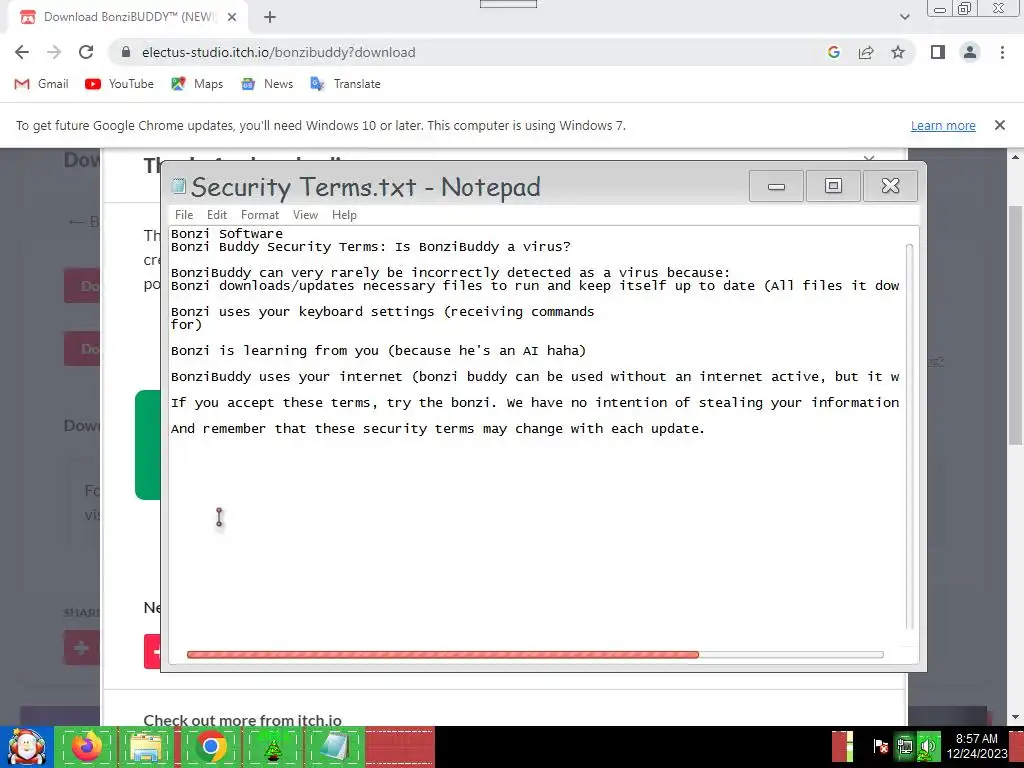Open the News bookmark
Image resolution: width=1024 pixels, height=768 pixels.
click(266, 84)
